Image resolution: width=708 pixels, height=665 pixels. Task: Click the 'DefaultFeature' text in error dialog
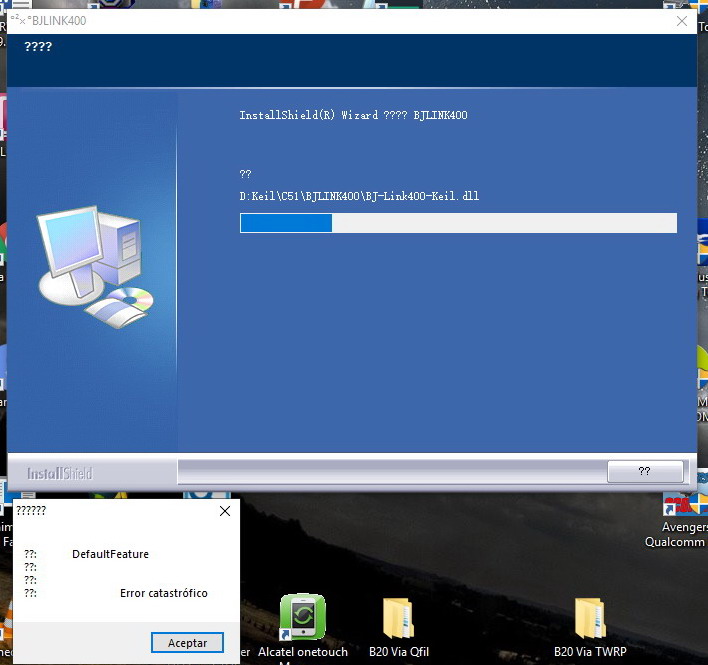pos(110,554)
